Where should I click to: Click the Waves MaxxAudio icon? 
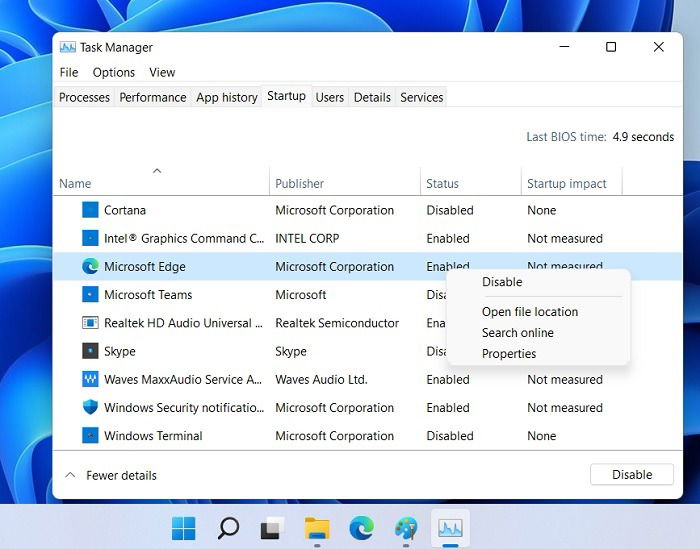(90, 379)
